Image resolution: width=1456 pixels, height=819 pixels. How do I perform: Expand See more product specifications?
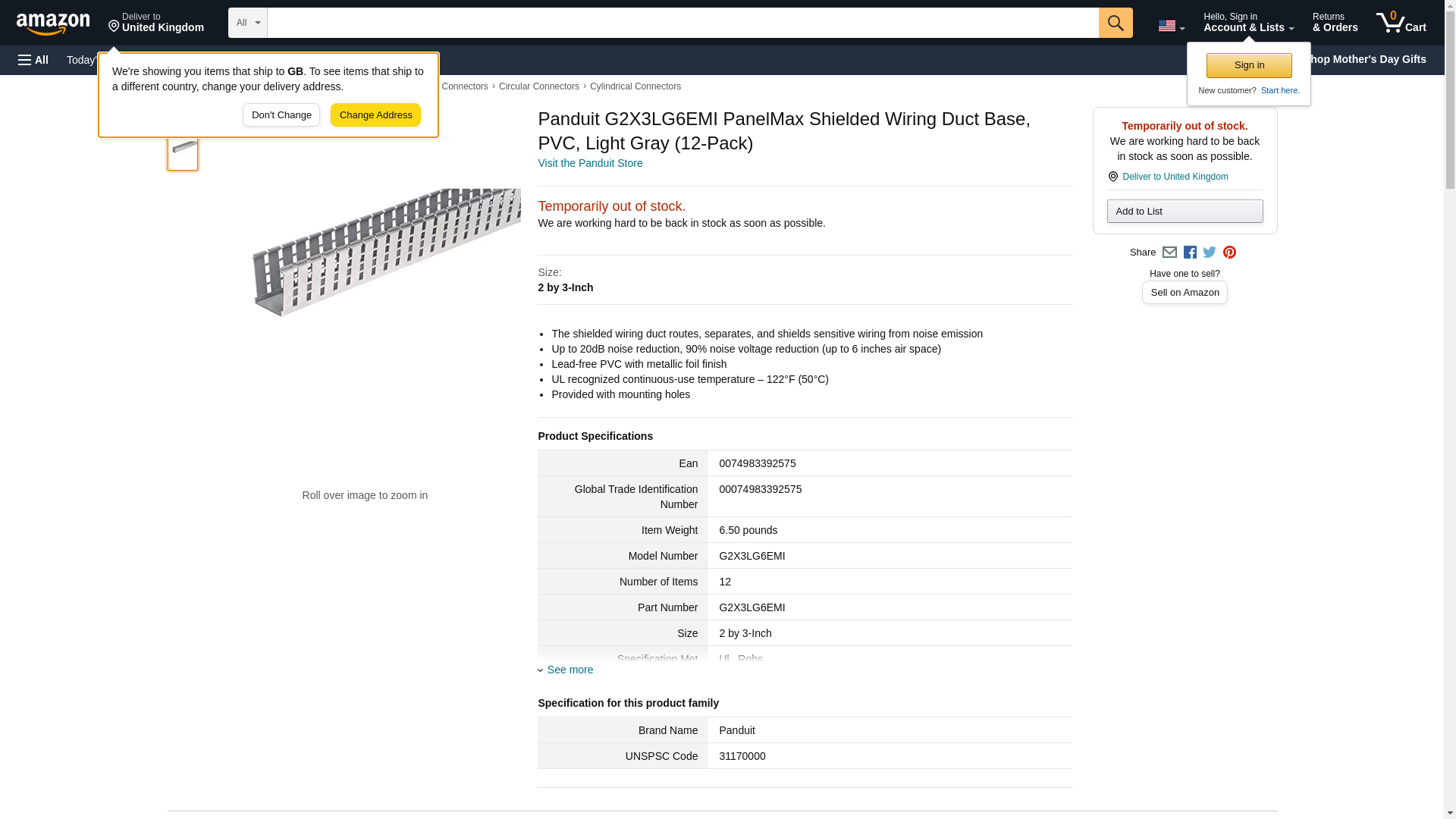pos(570,670)
